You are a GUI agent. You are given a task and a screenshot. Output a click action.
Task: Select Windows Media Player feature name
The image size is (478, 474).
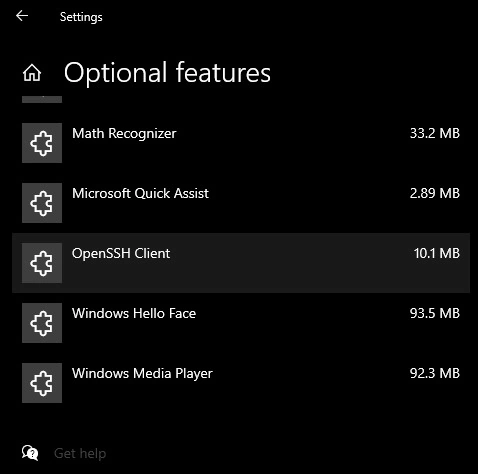[x=142, y=374]
